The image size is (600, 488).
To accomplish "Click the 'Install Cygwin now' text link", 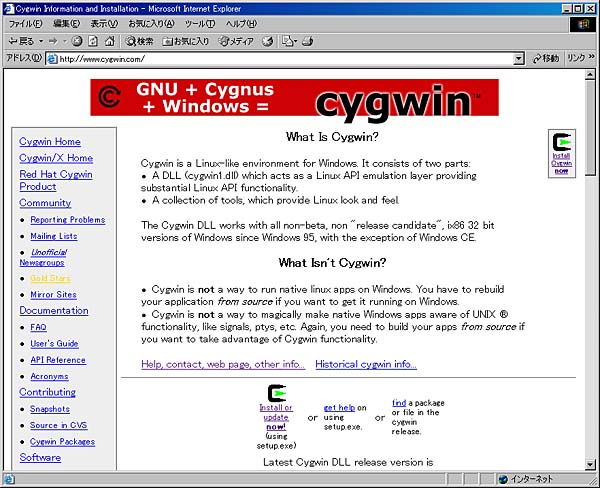I will [x=561, y=163].
